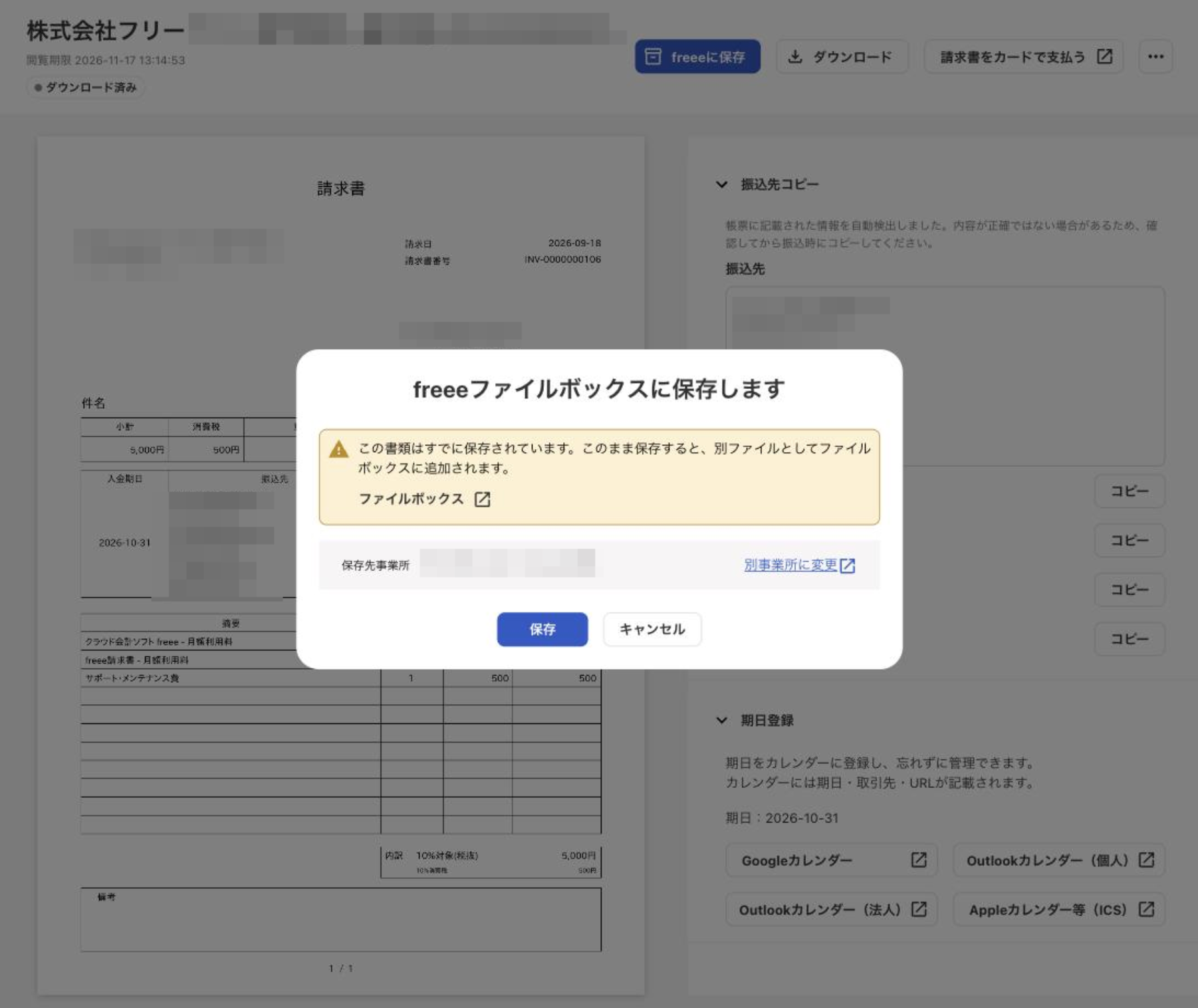Click Appleカレンダー等（ICS） button
The image size is (1198, 1008).
click(1059, 910)
